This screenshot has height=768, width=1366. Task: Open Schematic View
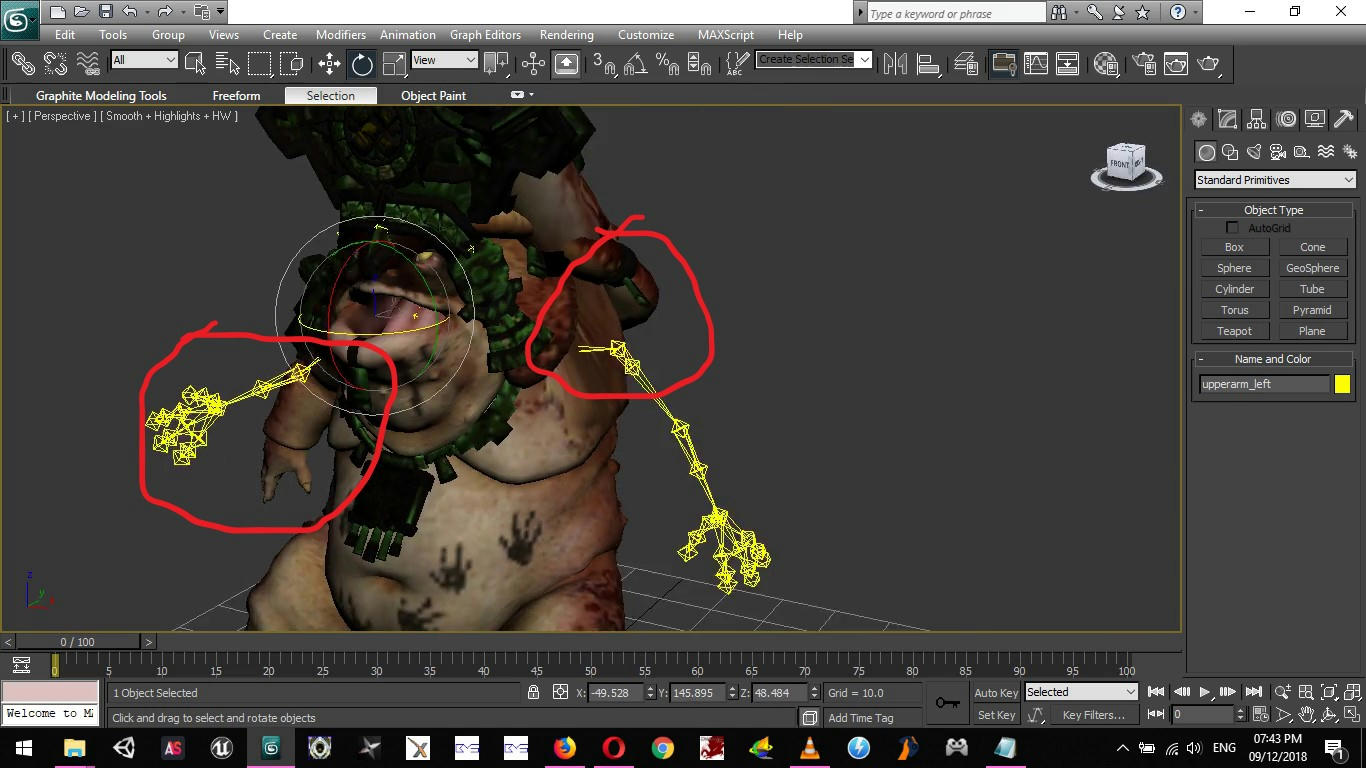1068,63
